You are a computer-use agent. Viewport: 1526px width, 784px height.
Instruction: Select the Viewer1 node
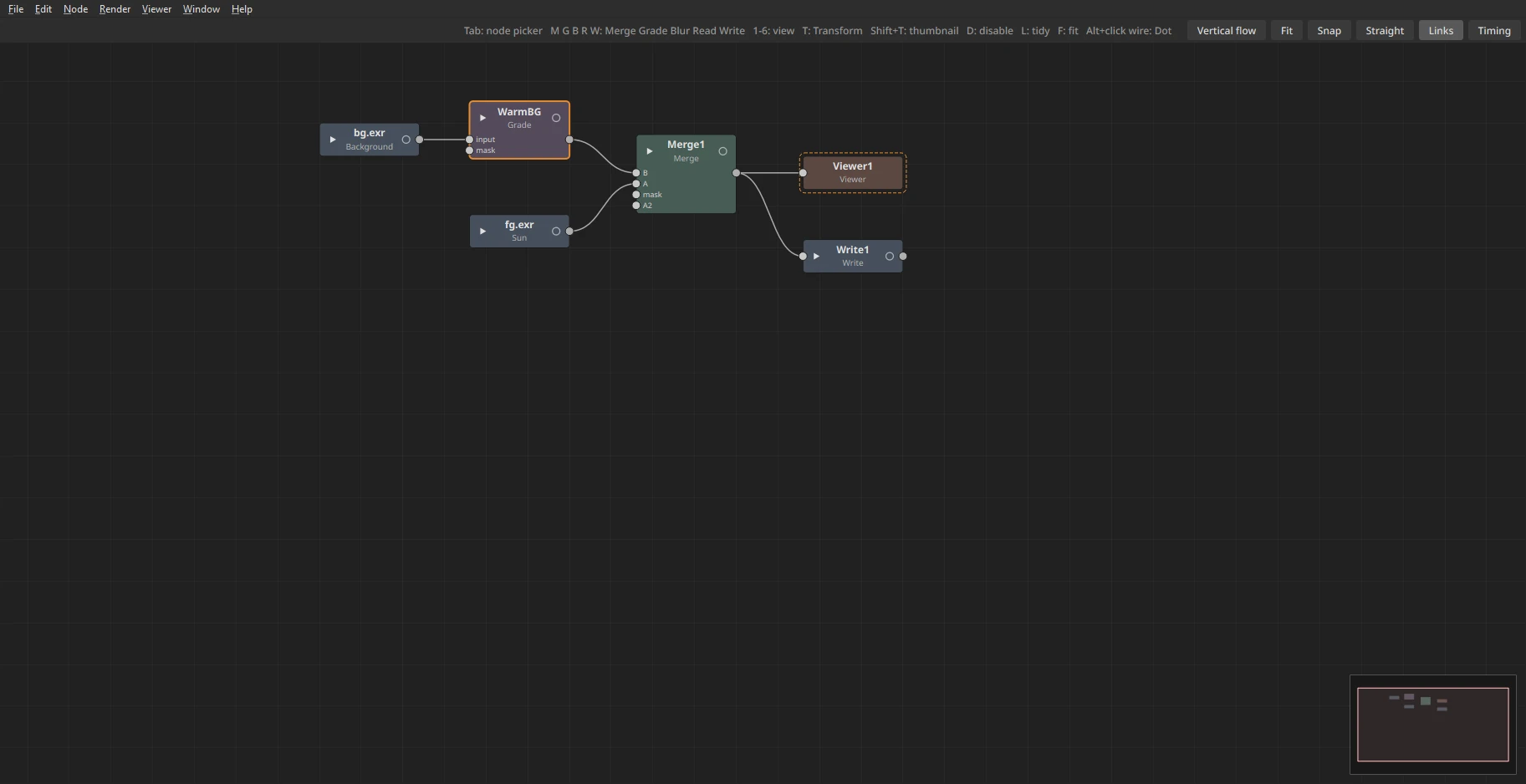coord(853,173)
